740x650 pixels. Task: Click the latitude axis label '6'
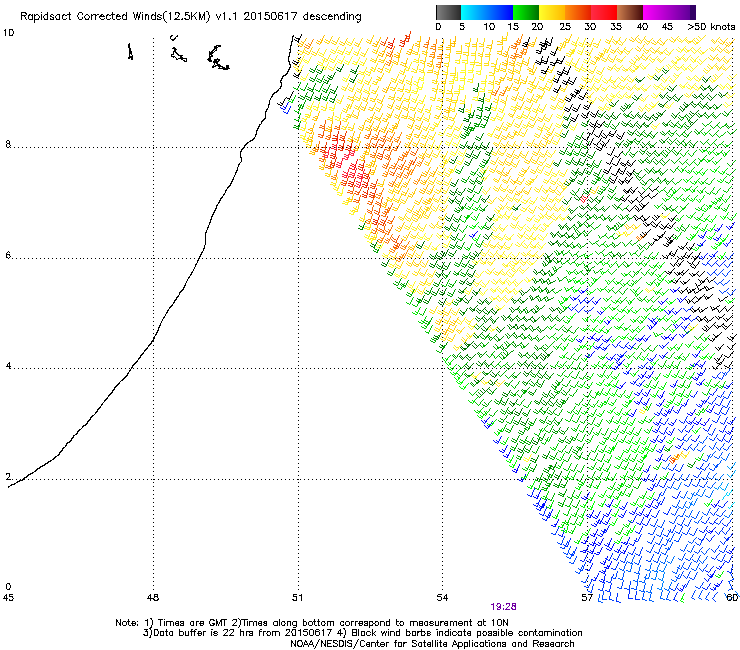click(x=8, y=255)
